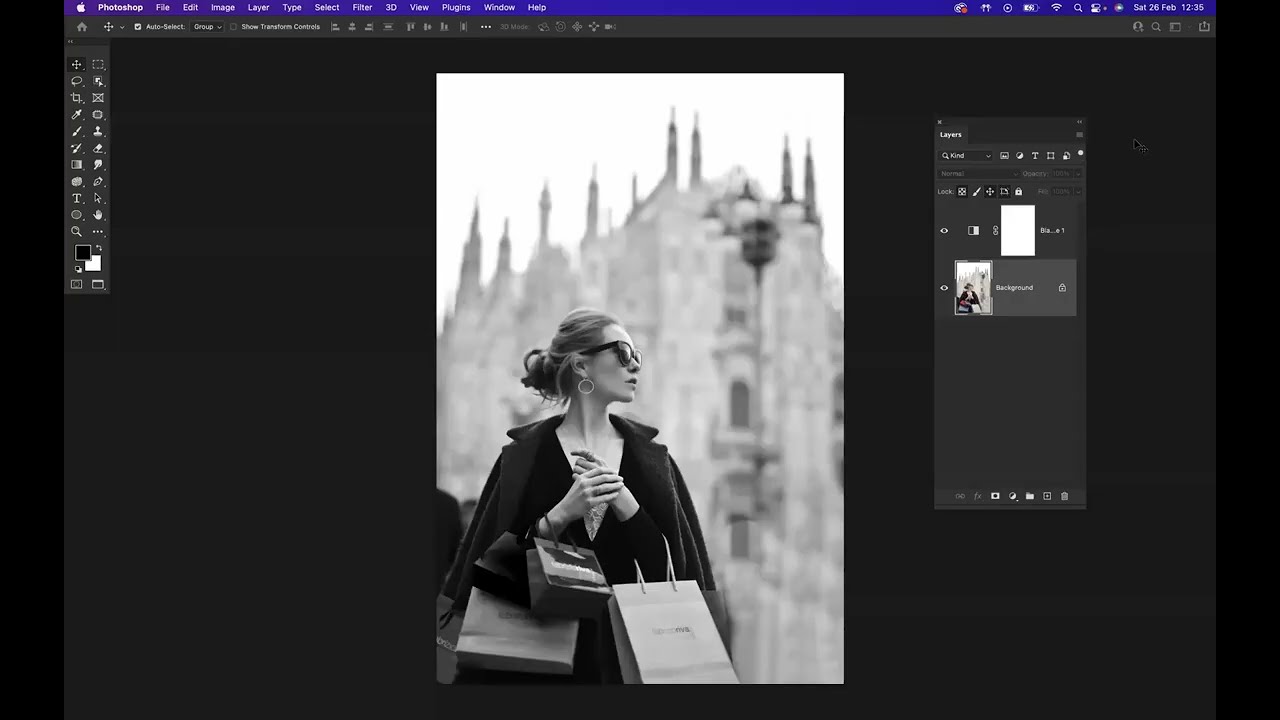The width and height of the screenshot is (1280, 720).
Task: Select the Lasso tool
Action: tap(76, 81)
